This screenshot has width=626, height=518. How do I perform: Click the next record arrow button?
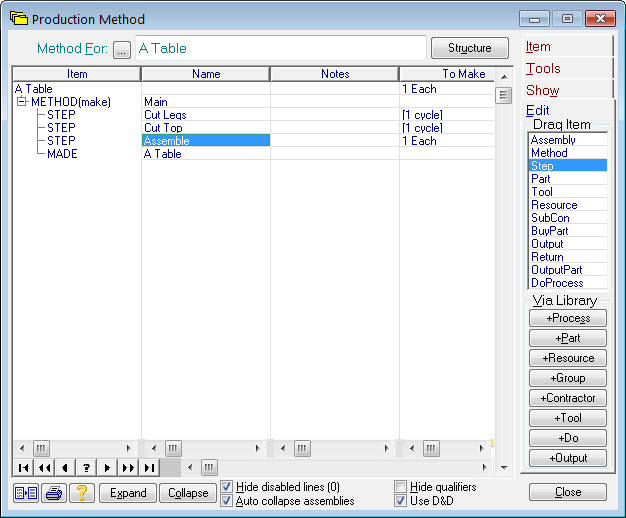[x=107, y=467]
